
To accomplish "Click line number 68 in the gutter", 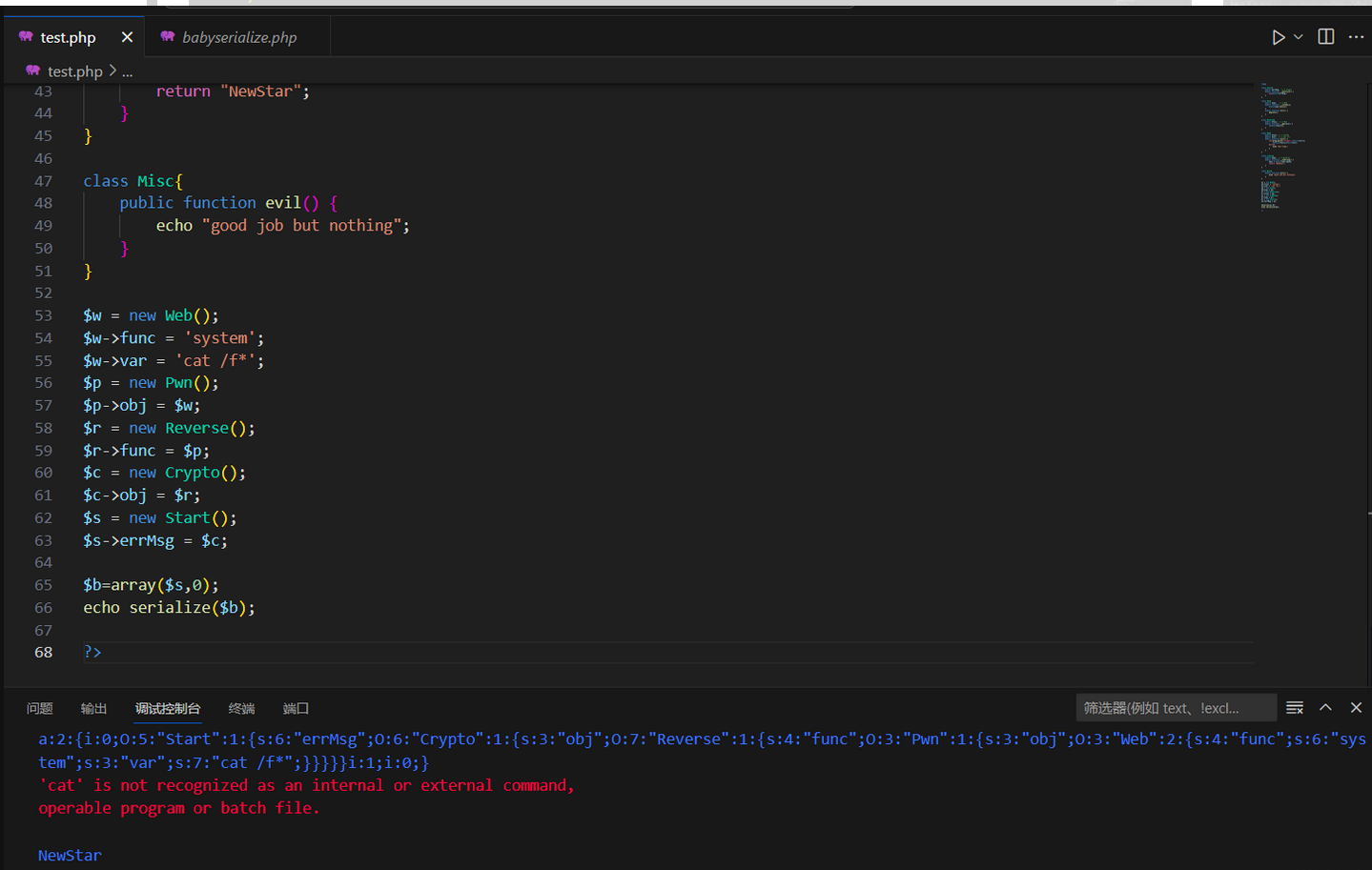I will pyautogui.click(x=44, y=653).
